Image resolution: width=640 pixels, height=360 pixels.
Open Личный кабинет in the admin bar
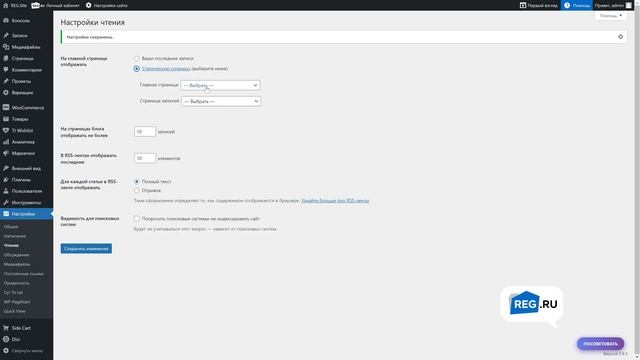(x=56, y=5)
